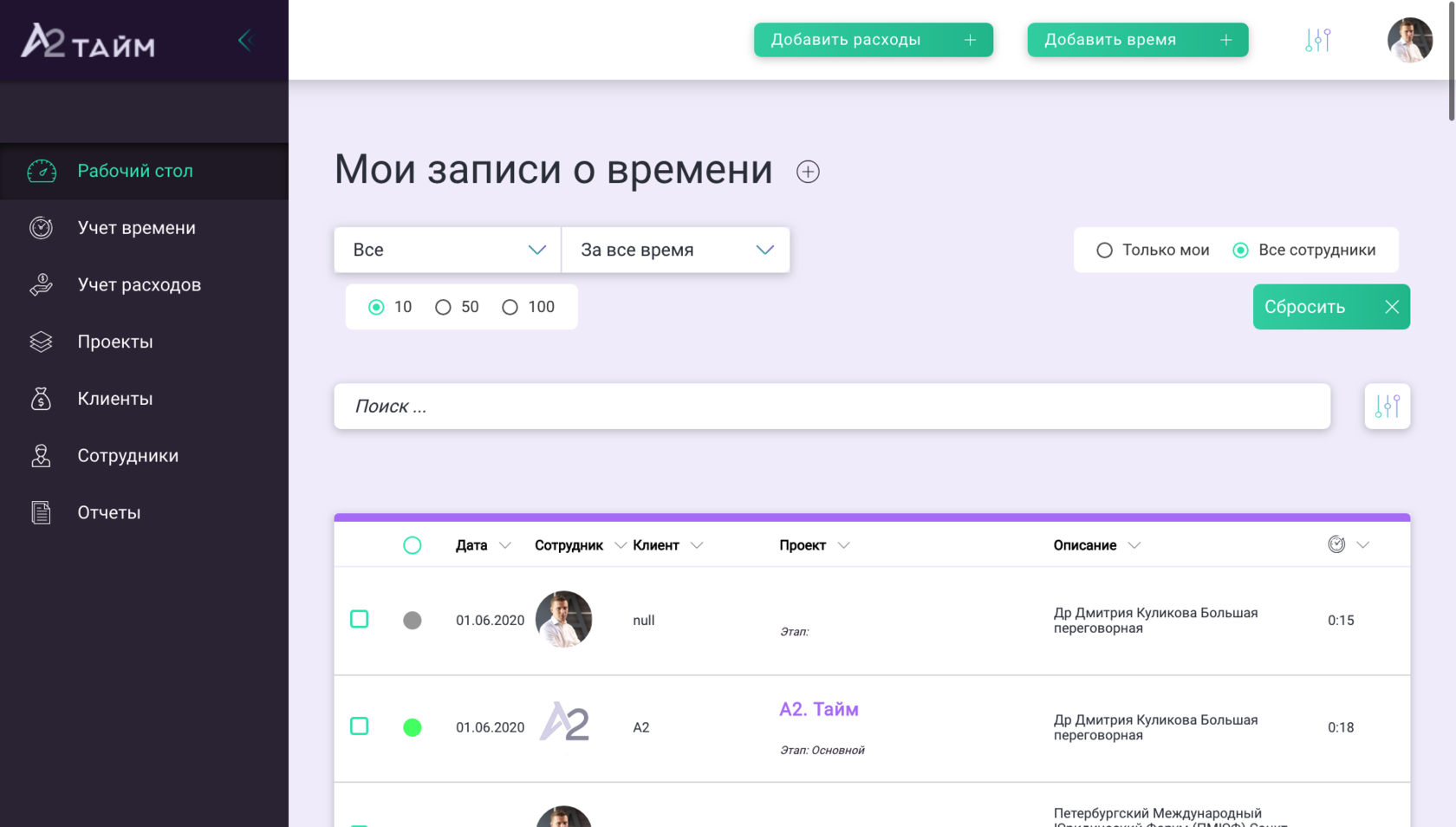Show 10 records per page
This screenshot has height=827, width=1456.
[376, 307]
